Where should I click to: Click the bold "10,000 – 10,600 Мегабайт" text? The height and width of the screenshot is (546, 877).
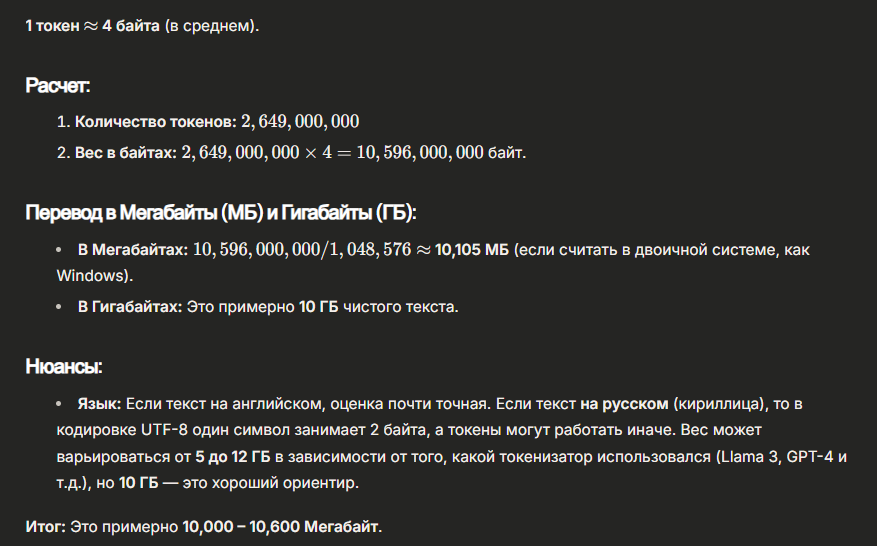pyautogui.click(x=281, y=527)
